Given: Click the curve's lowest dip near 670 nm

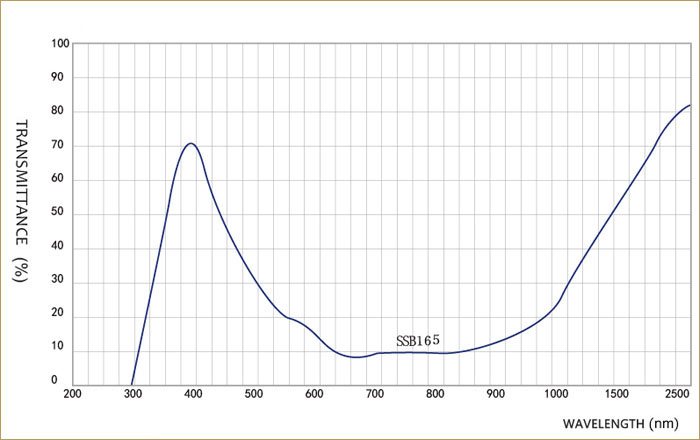Looking at the screenshot, I should tap(356, 357).
